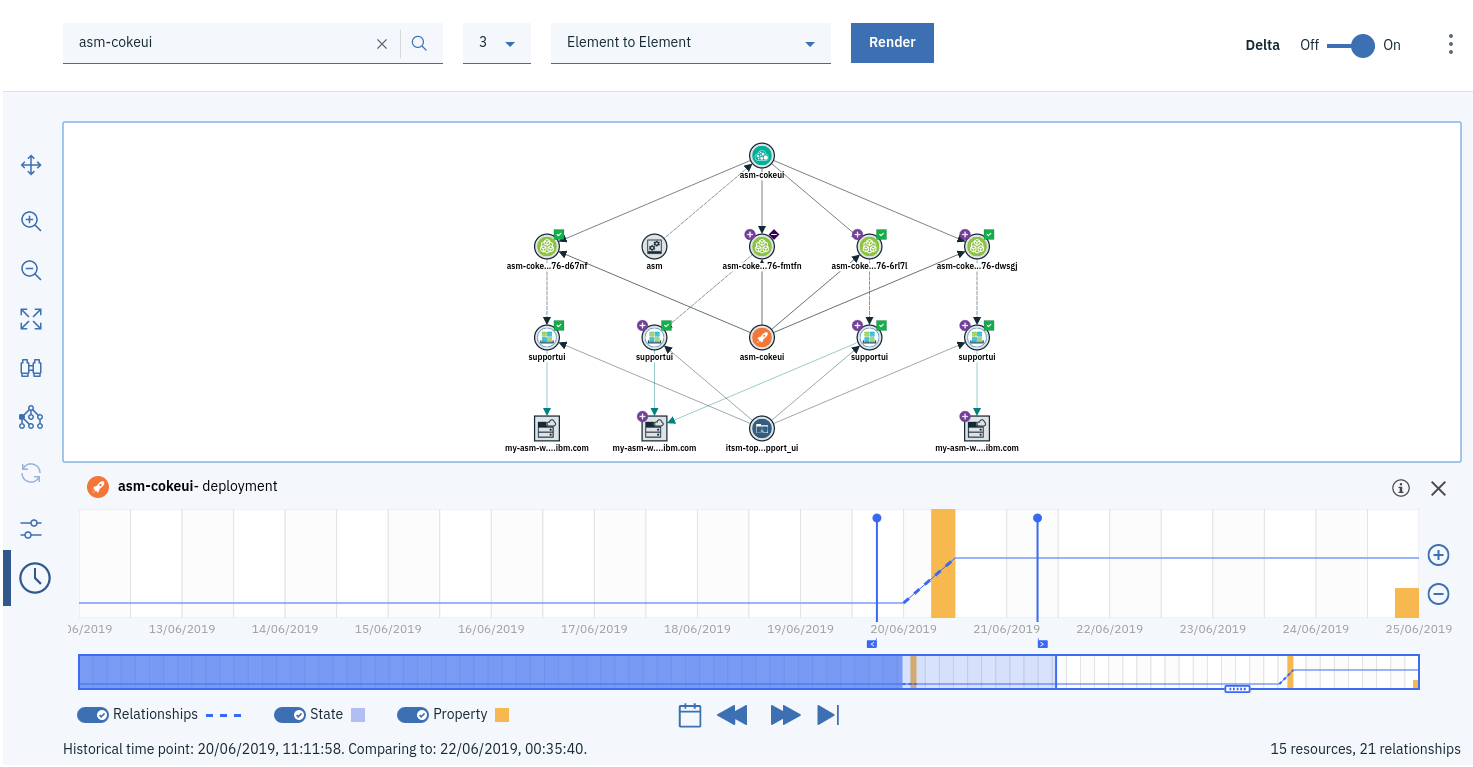This screenshot has width=1473, height=767.
Task: Open timeline information icon
Action: click(x=1401, y=488)
